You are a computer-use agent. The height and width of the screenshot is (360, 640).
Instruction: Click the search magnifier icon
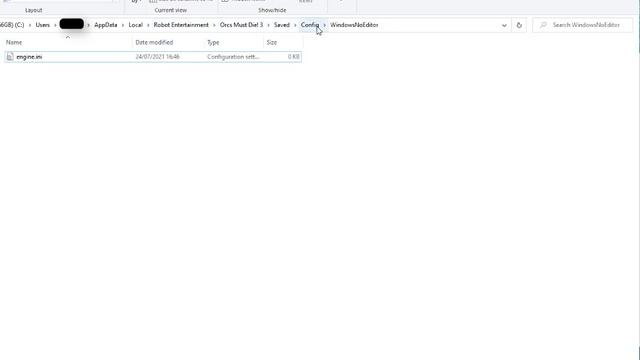click(543, 25)
